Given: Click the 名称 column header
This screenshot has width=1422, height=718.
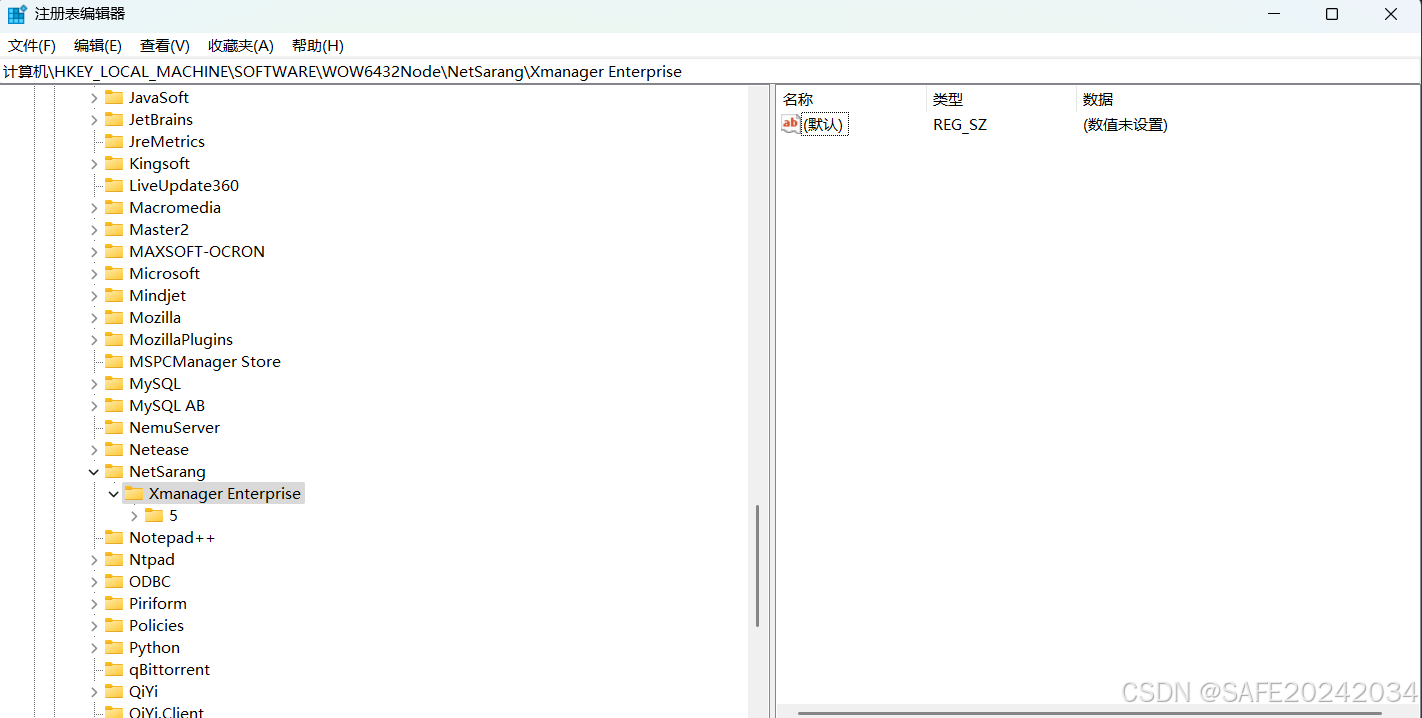Looking at the screenshot, I should point(852,99).
